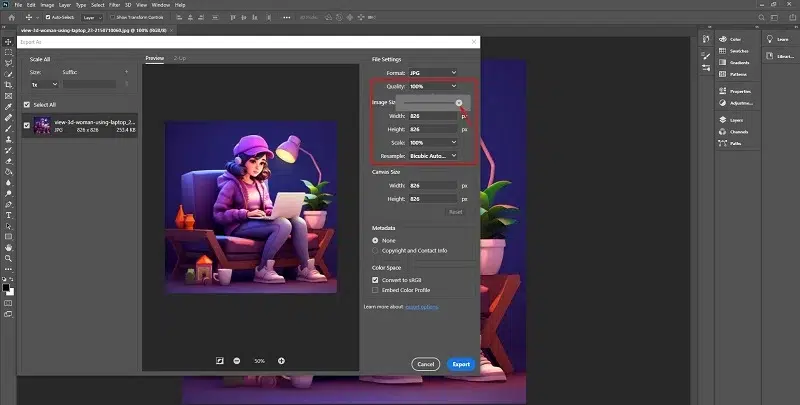
Task: Toggle Convert to sRGB checkbox
Action: (375, 280)
